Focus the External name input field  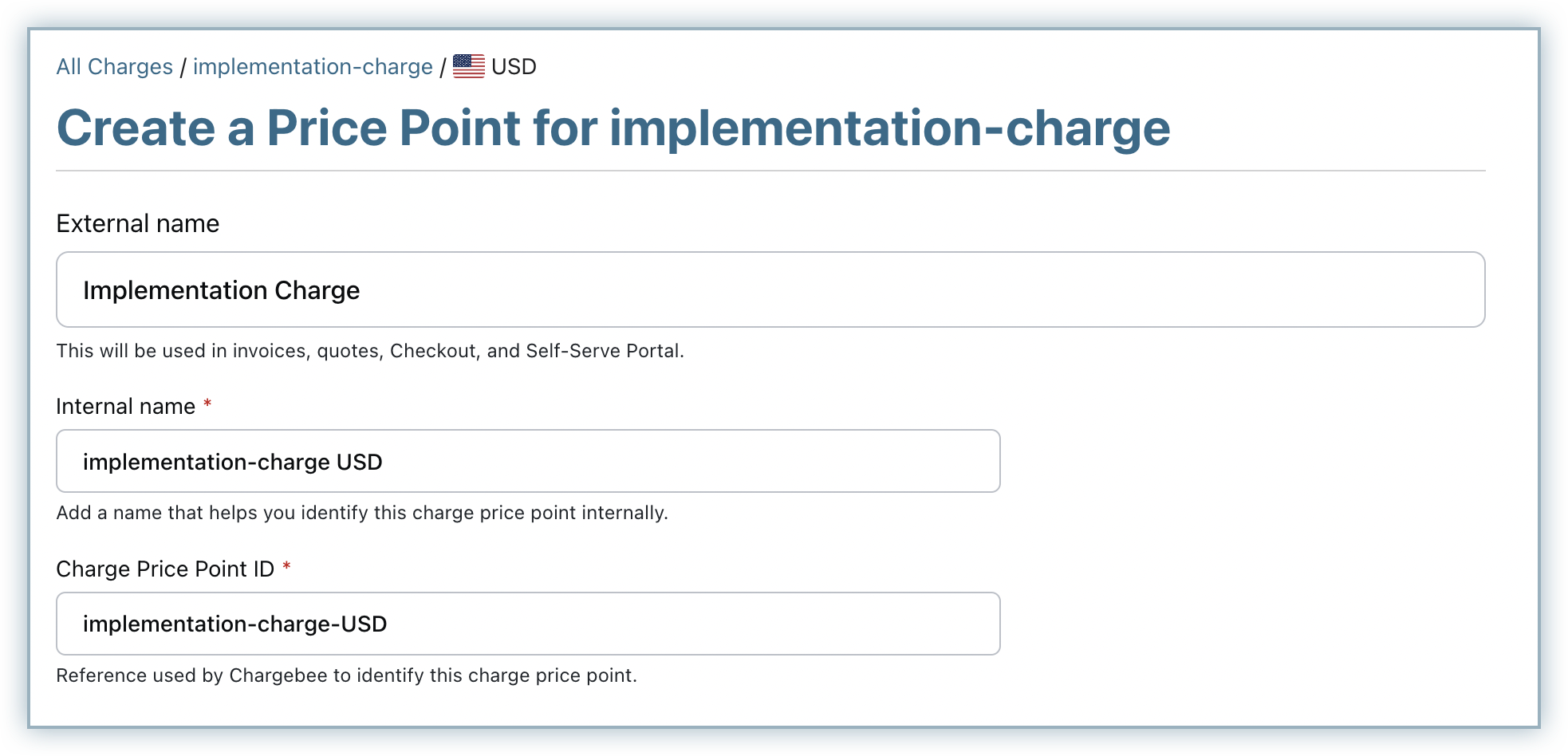point(770,289)
